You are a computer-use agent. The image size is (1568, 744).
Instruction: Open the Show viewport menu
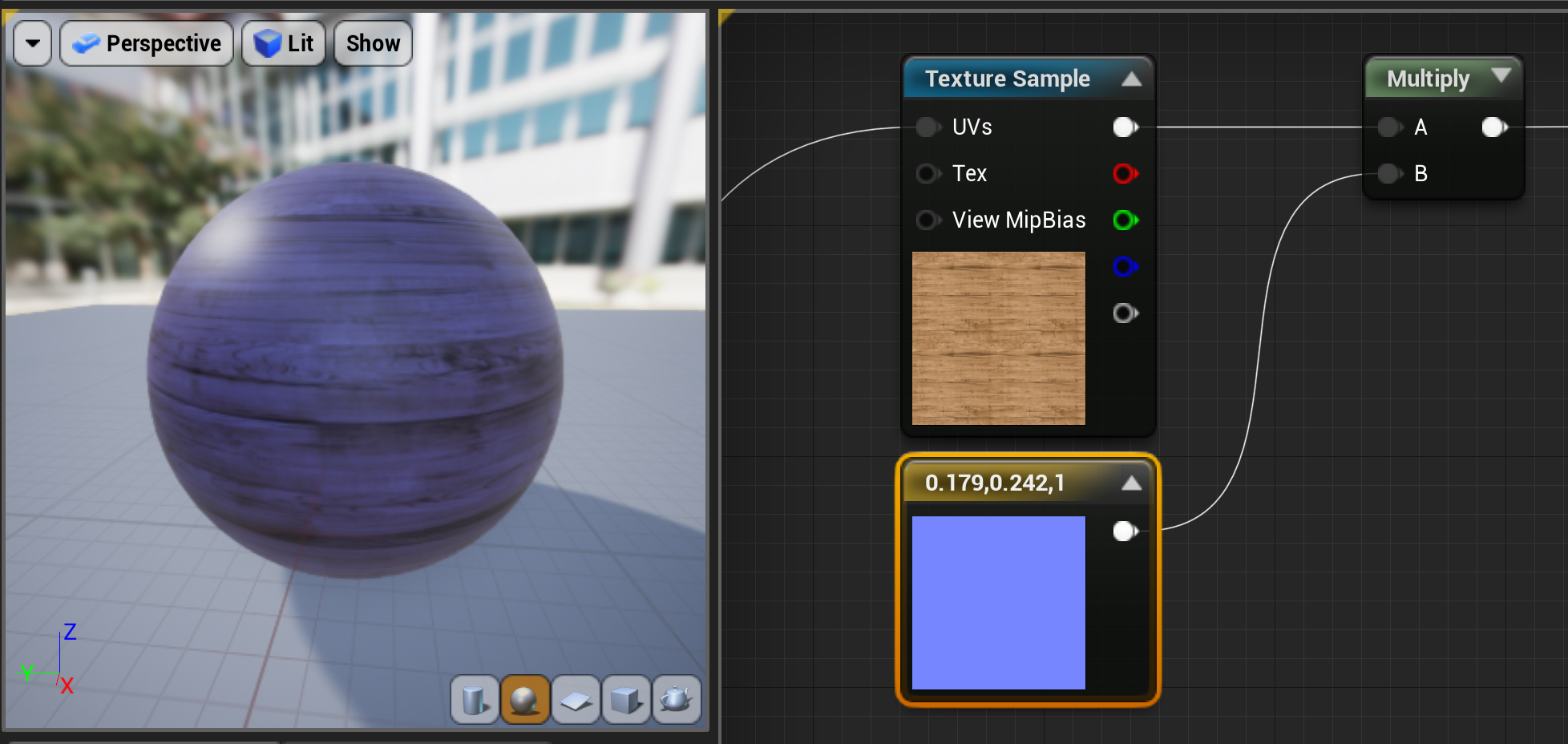point(373,43)
